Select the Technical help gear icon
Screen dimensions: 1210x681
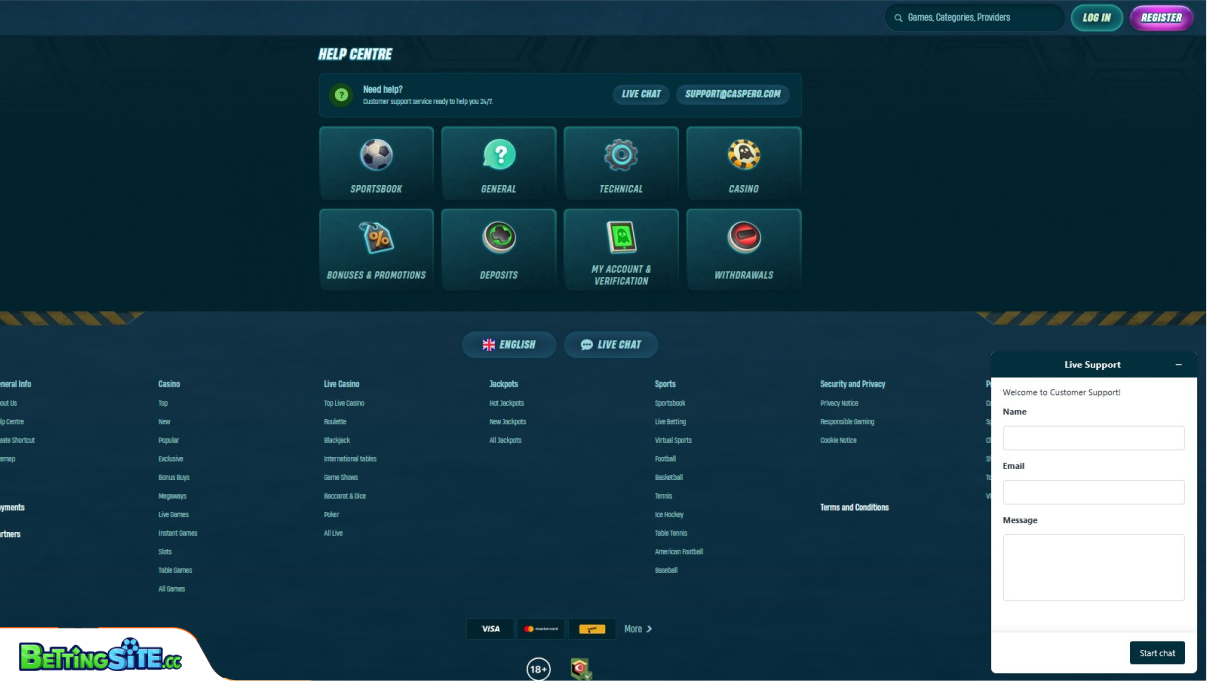point(621,155)
